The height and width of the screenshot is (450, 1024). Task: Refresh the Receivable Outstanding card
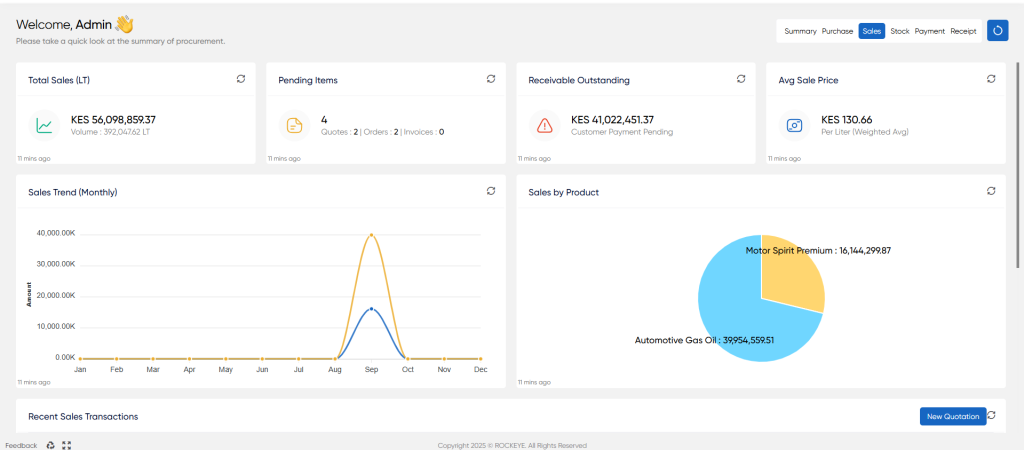click(x=741, y=79)
